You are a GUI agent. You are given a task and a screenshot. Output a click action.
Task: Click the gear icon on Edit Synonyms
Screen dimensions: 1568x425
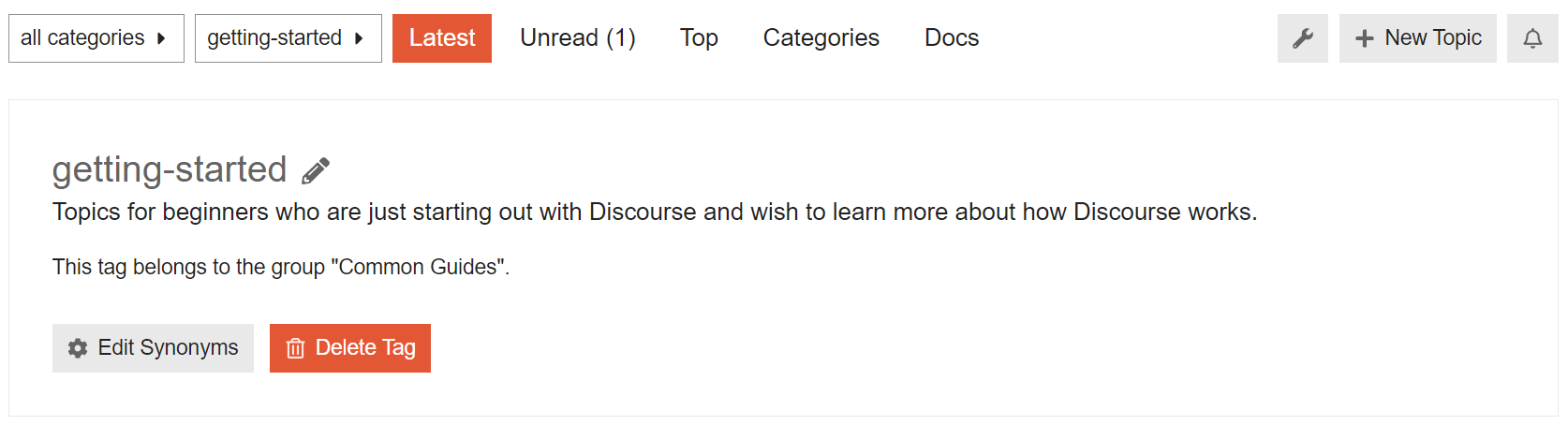pos(78,348)
